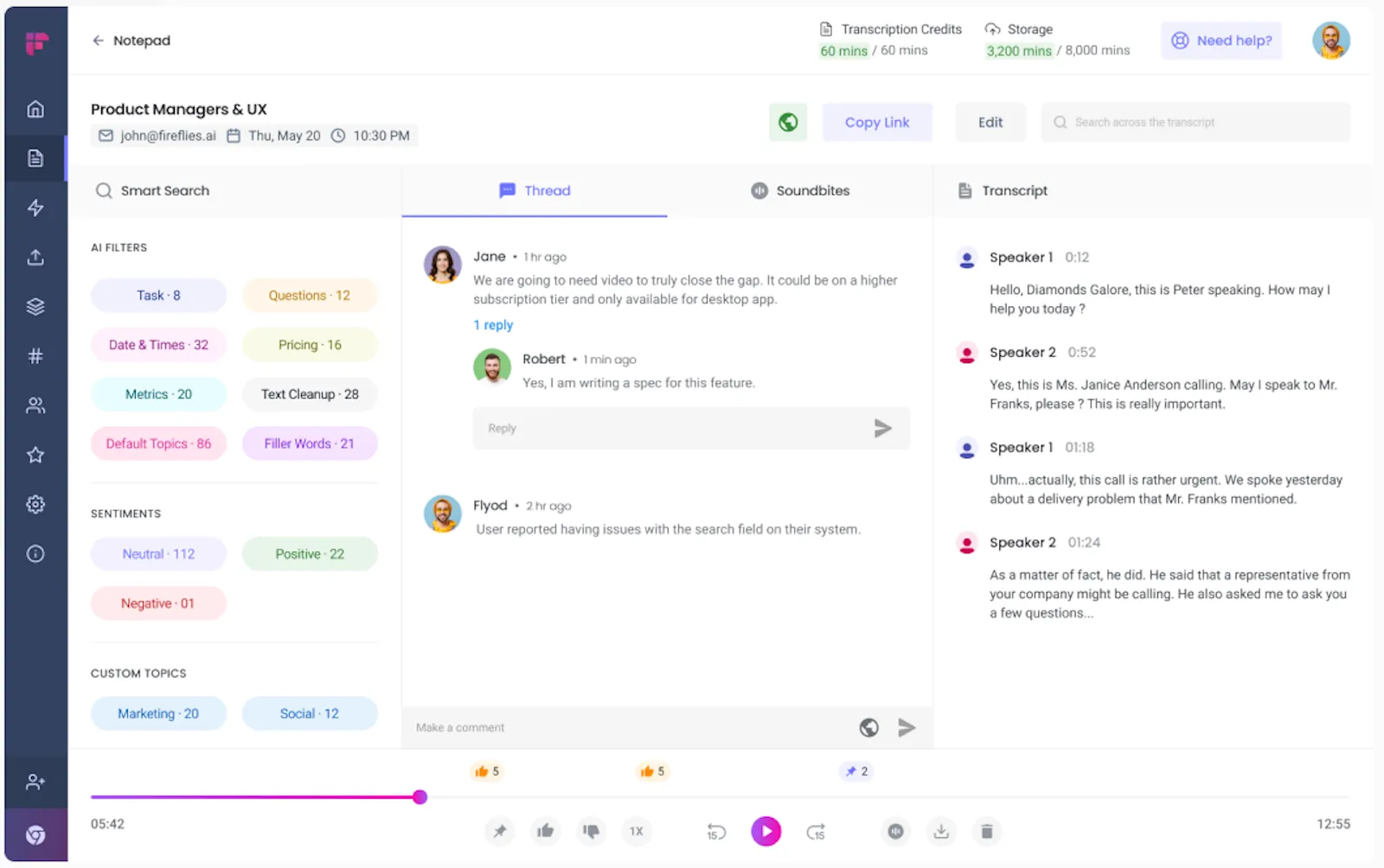
Task: Click the Search across the transcript field
Action: tap(1195, 123)
